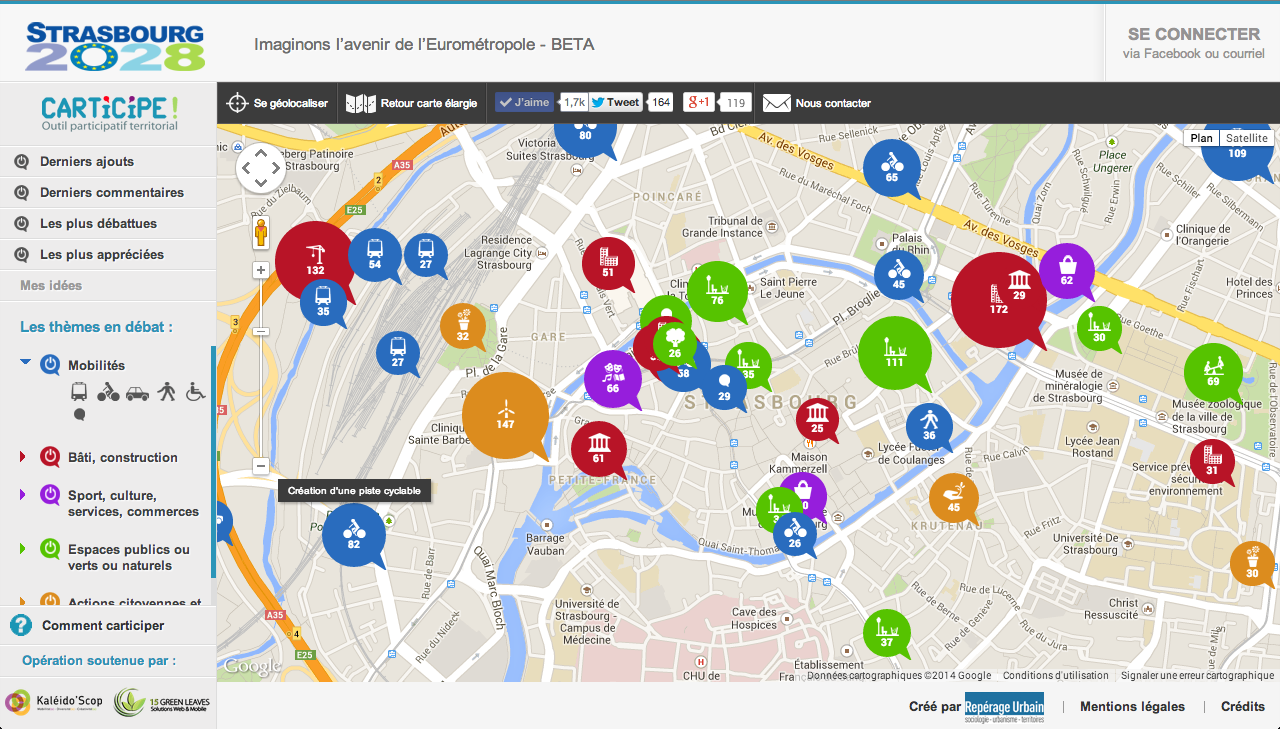Image resolution: width=1280 pixels, height=729 pixels.
Task: Toggle Espaces publics theme power button
Action: [x=50, y=549]
